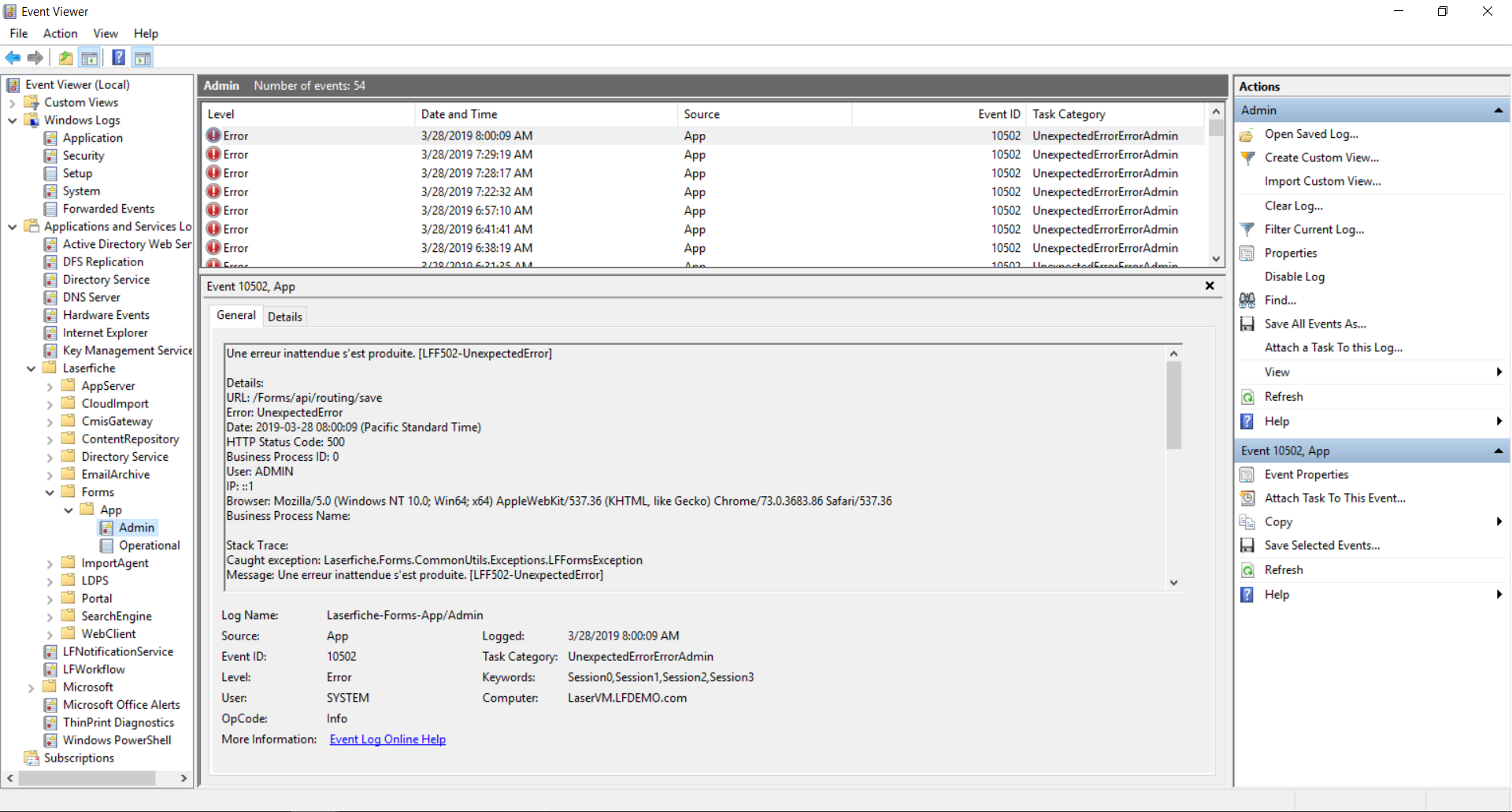Click Show/Hide Console Tree toolbar icon
The image size is (1512, 812).
click(90, 57)
